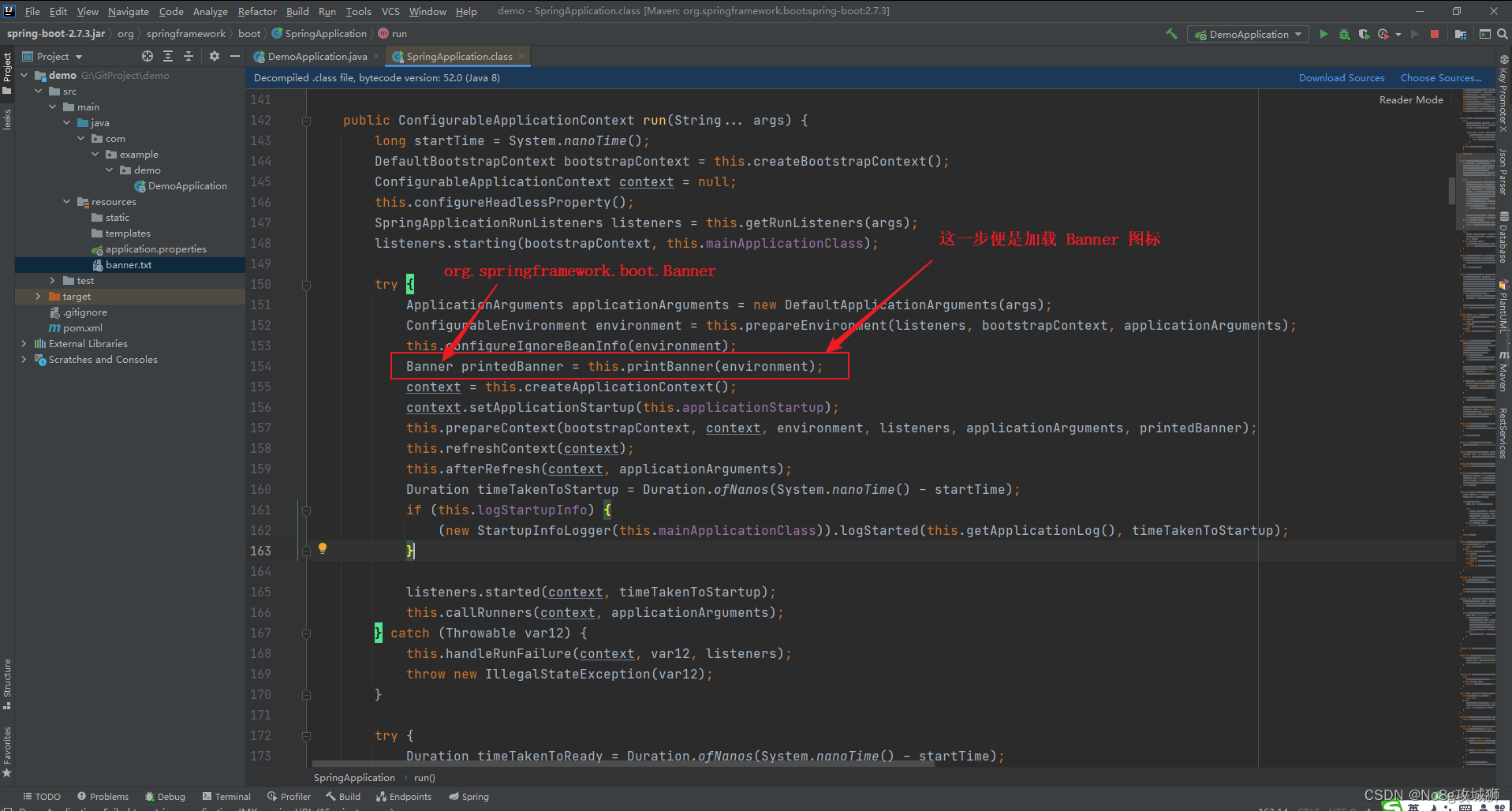
Task: Open Run Anything icon in toolbar
Action: point(1484,34)
